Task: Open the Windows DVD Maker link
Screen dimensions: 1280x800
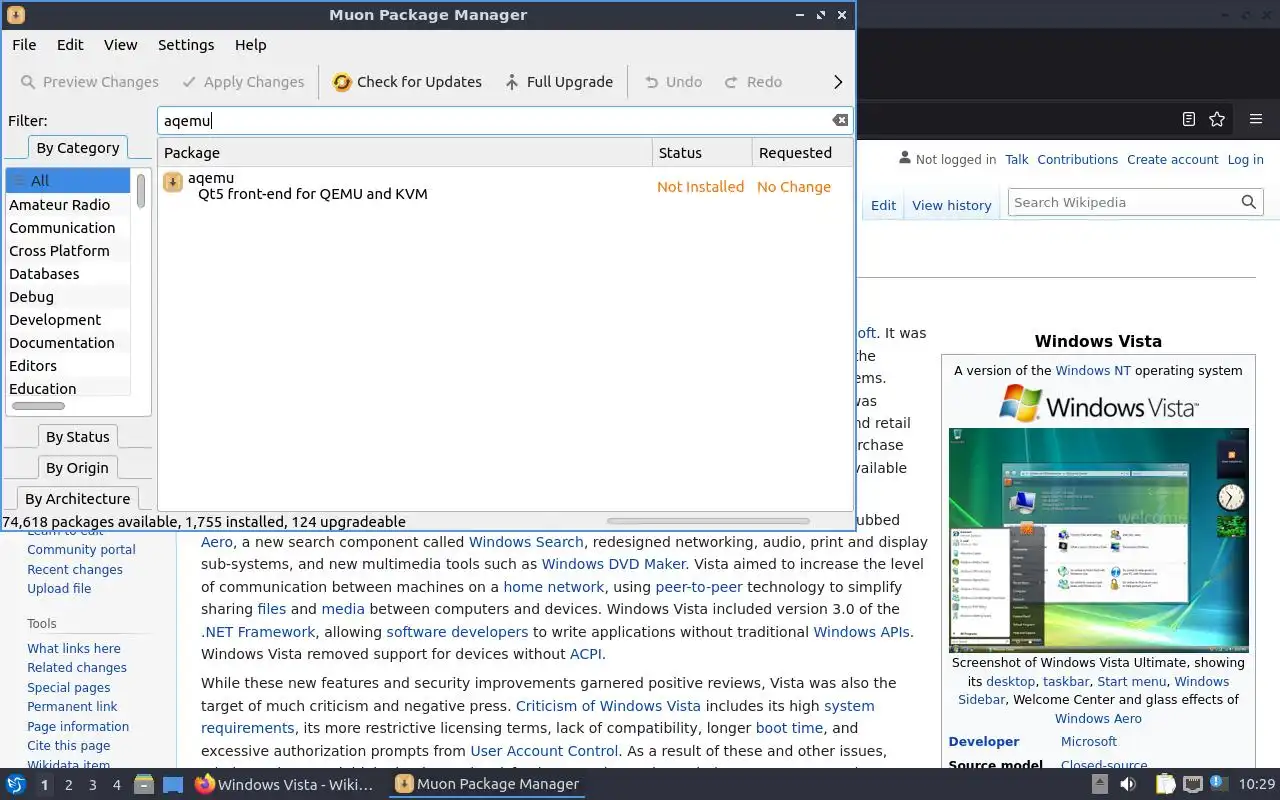Action: pyautogui.click(x=614, y=564)
